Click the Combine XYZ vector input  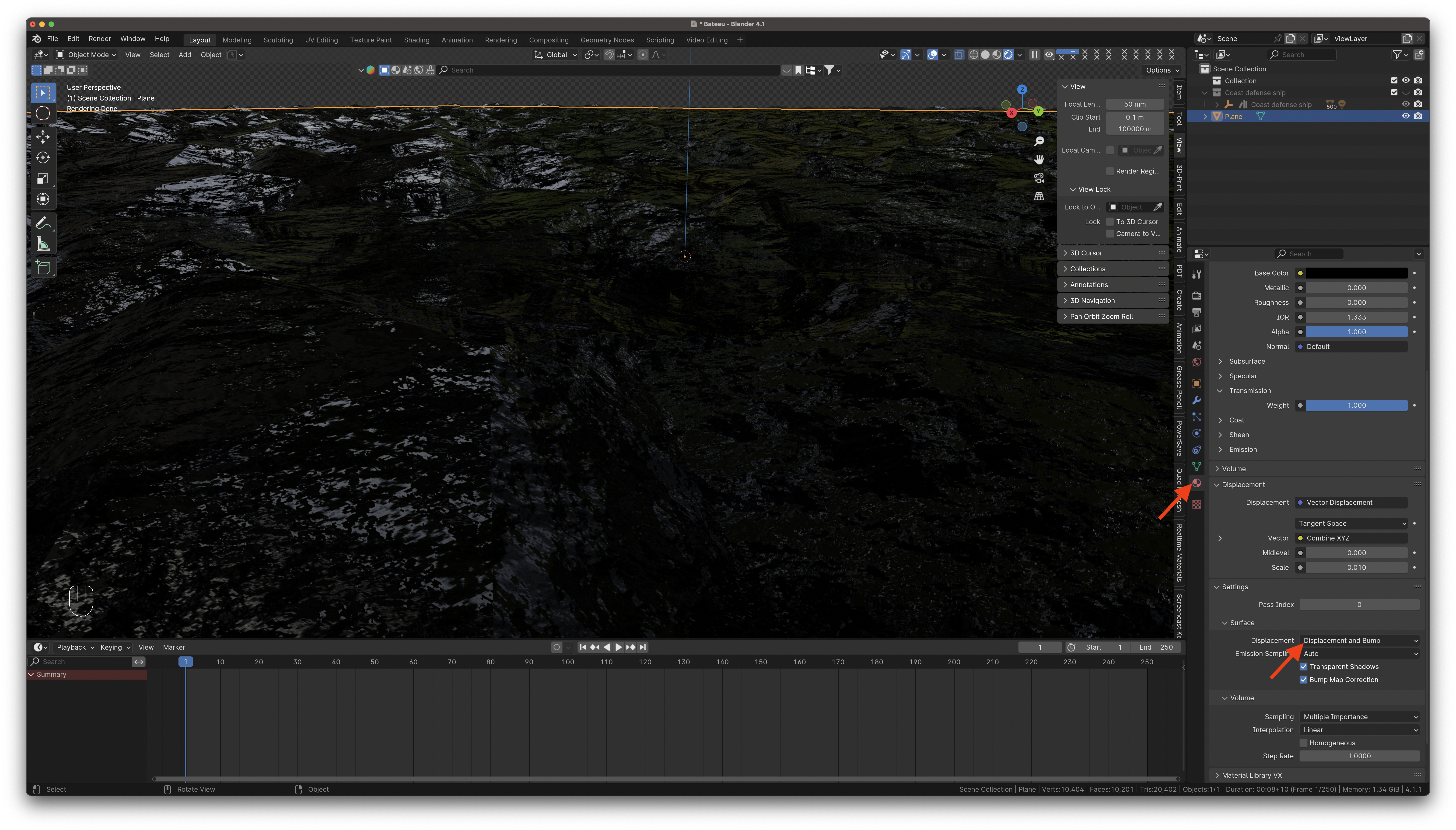click(x=1351, y=538)
